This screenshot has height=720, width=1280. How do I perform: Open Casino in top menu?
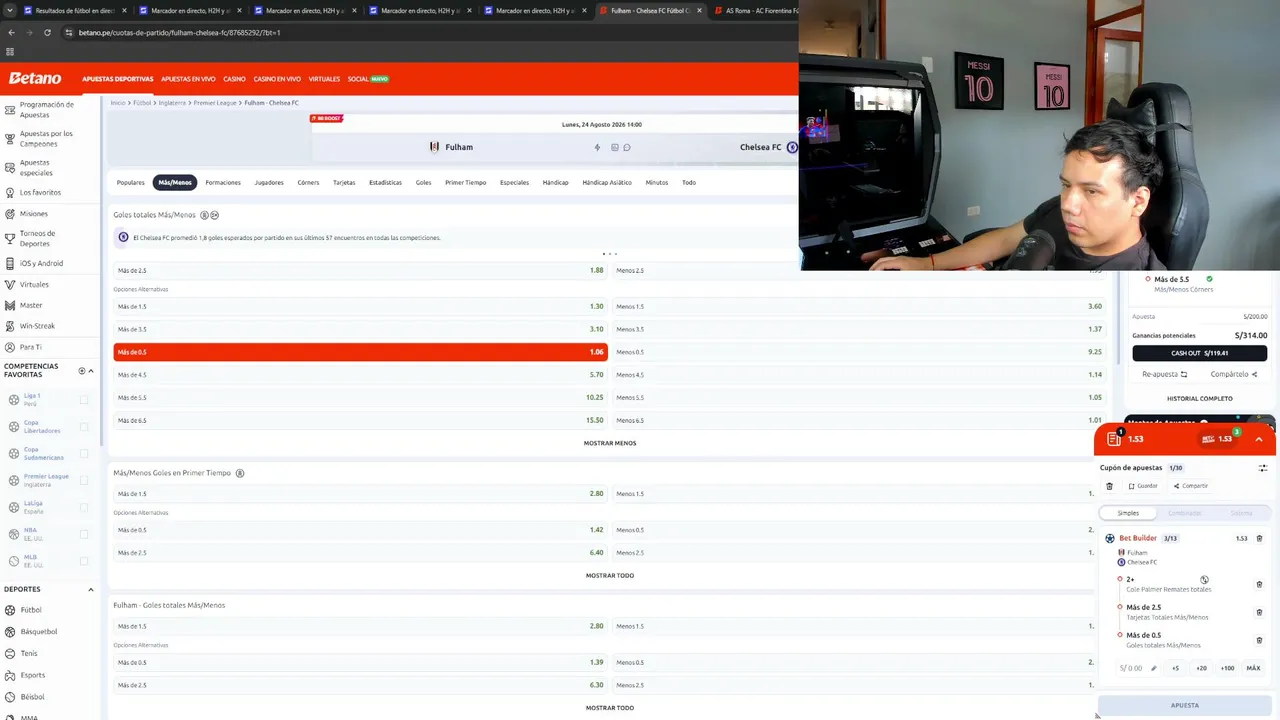click(234, 79)
